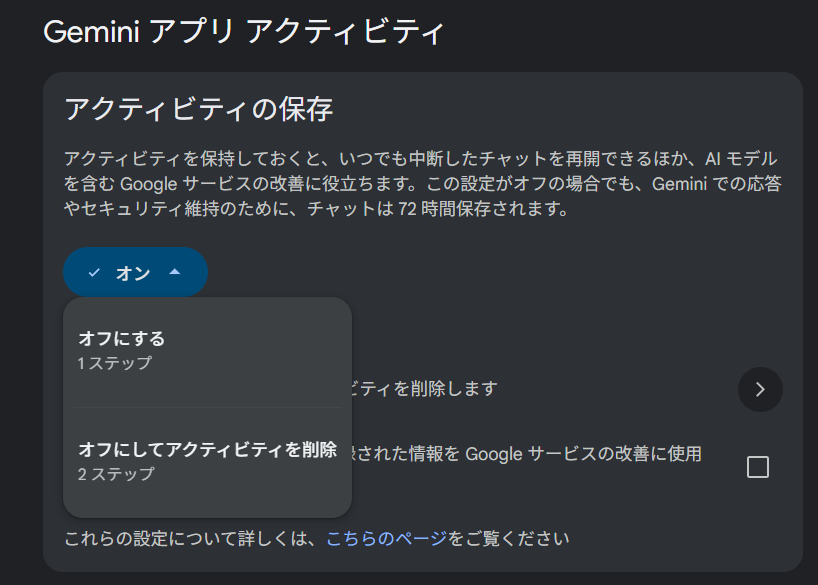Screen dimensions: 818x585
Task: Click the アクティビティの保存 section heading
Action: click(198, 109)
